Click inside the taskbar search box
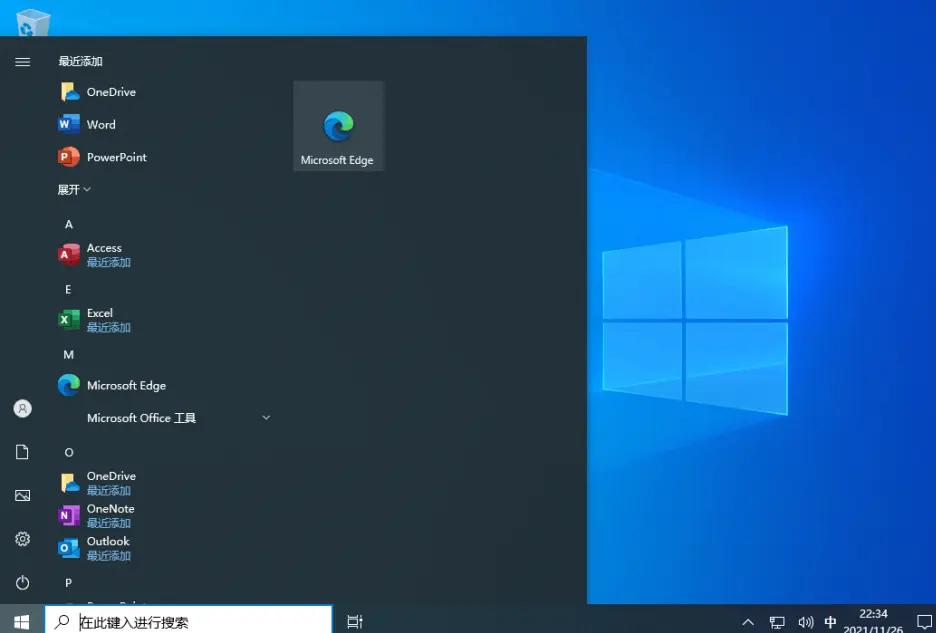936x633 pixels. coord(190,620)
